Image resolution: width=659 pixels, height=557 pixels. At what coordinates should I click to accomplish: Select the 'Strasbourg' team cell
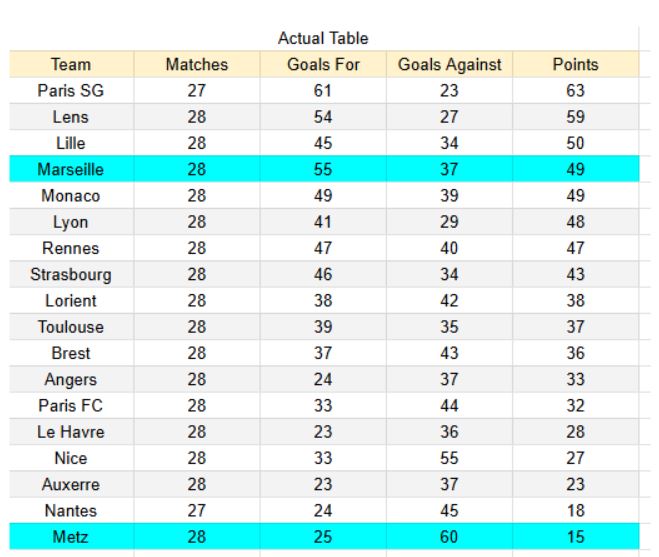(70, 275)
